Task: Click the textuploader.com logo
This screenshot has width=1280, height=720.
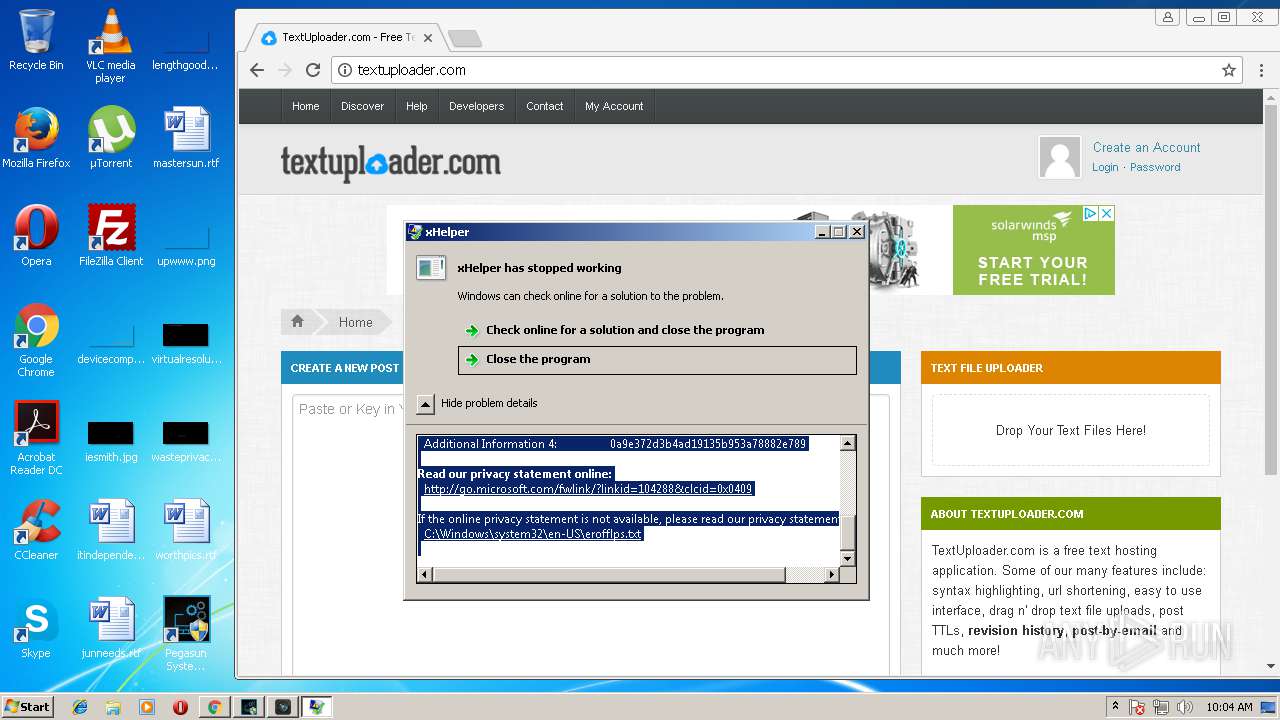Action: [391, 163]
